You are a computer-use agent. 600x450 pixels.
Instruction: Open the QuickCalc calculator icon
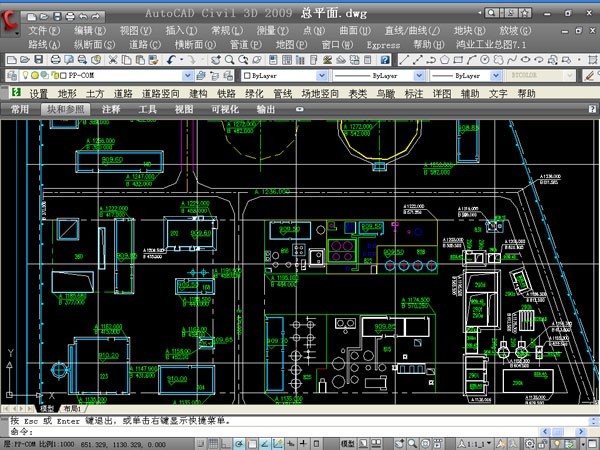click(367, 60)
